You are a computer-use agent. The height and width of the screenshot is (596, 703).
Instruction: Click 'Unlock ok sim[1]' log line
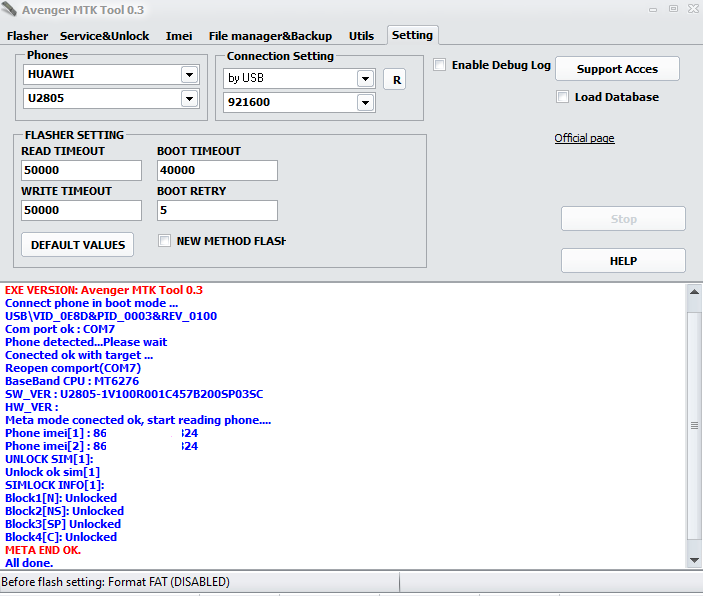click(52, 472)
